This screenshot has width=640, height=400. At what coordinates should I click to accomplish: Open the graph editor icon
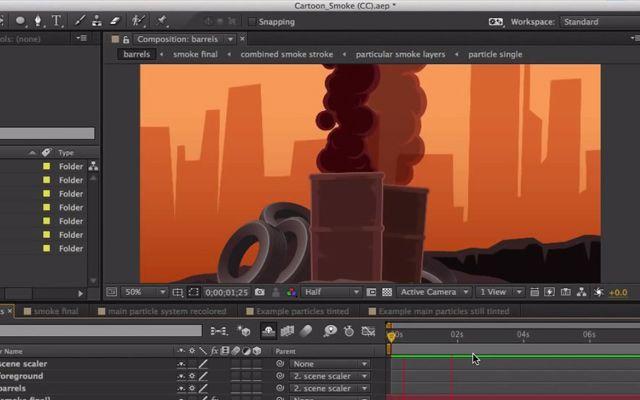click(x=369, y=331)
